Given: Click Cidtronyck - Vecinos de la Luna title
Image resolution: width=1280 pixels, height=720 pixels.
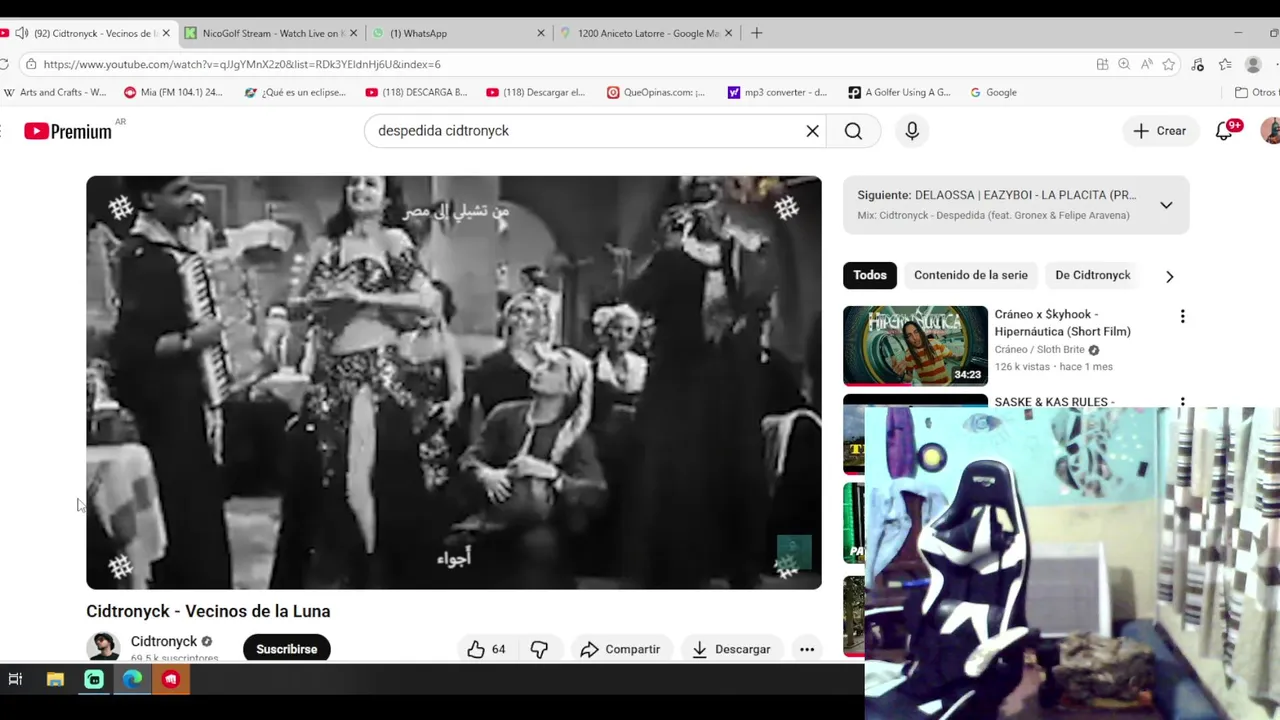Looking at the screenshot, I should click(208, 611).
